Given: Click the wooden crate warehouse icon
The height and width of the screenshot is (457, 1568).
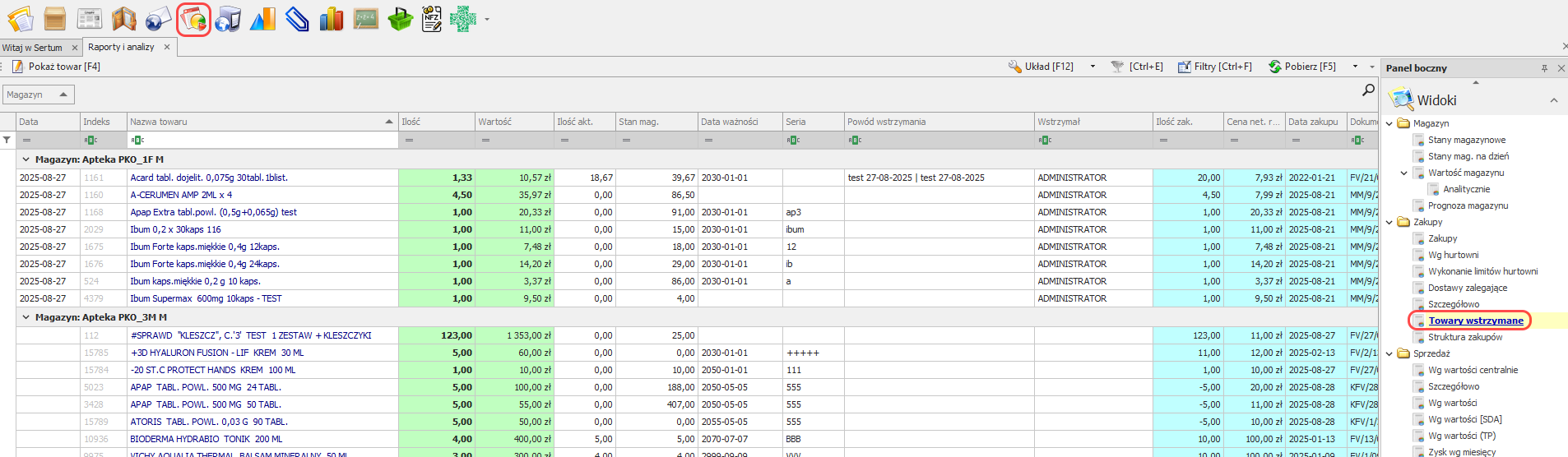Looking at the screenshot, I should click(55, 19).
